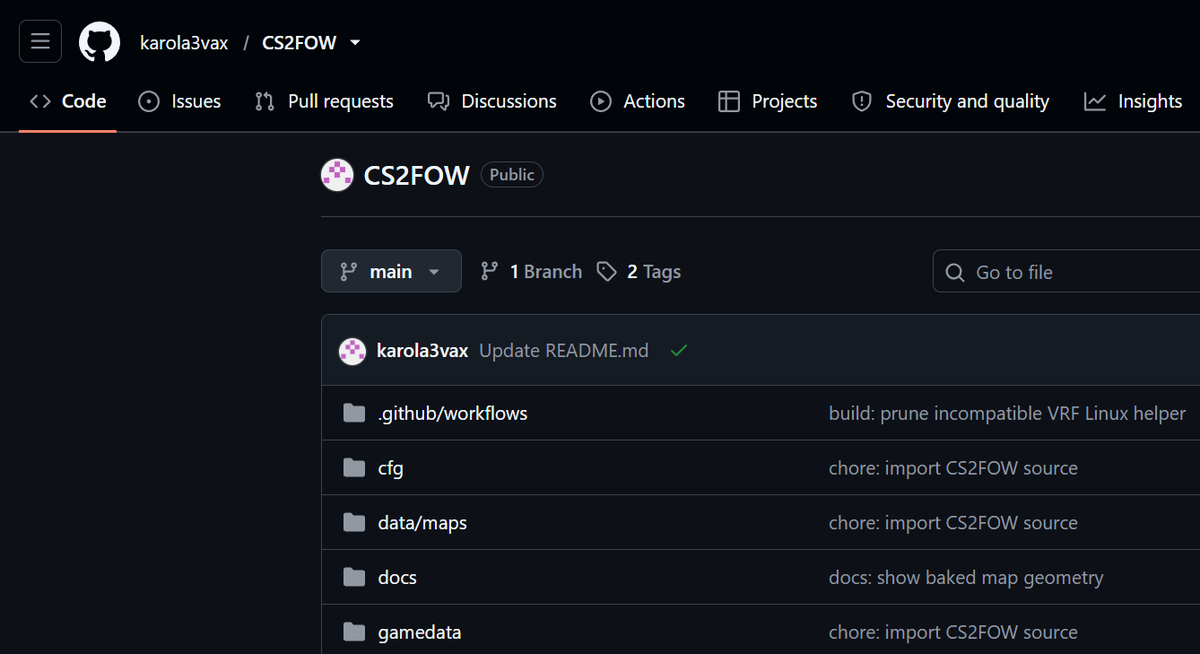1200x654 pixels.
Task: Open the Pull requests tab
Action: (324, 101)
